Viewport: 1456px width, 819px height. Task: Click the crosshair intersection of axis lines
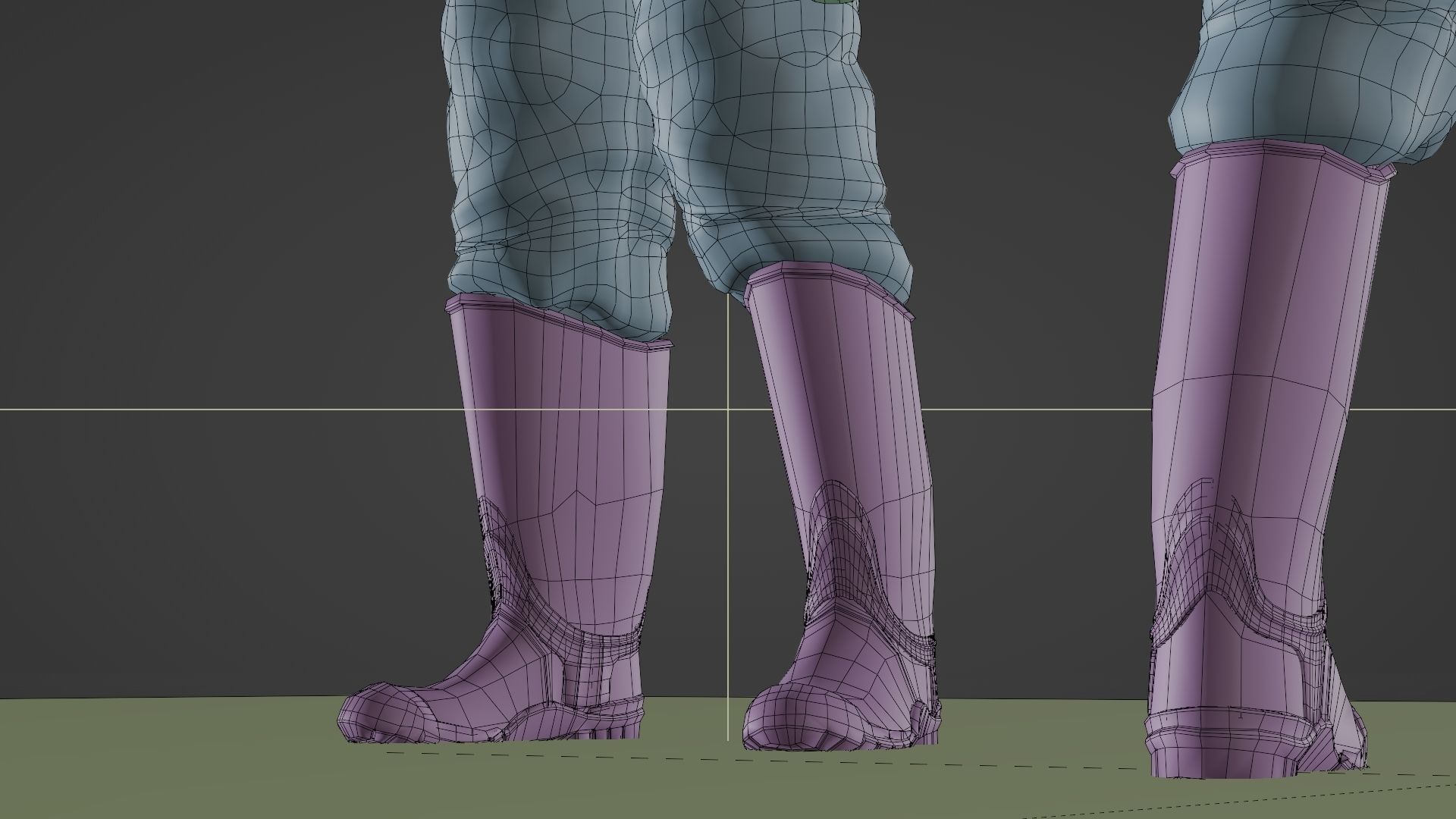(x=729, y=409)
